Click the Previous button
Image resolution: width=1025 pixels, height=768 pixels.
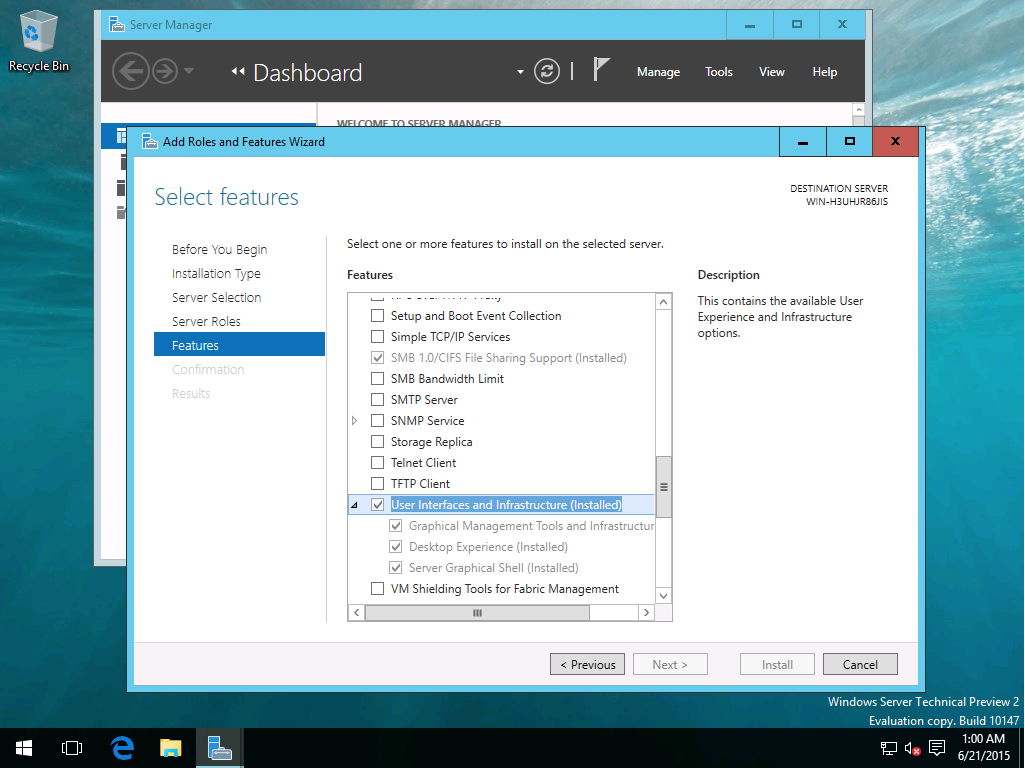point(587,664)
